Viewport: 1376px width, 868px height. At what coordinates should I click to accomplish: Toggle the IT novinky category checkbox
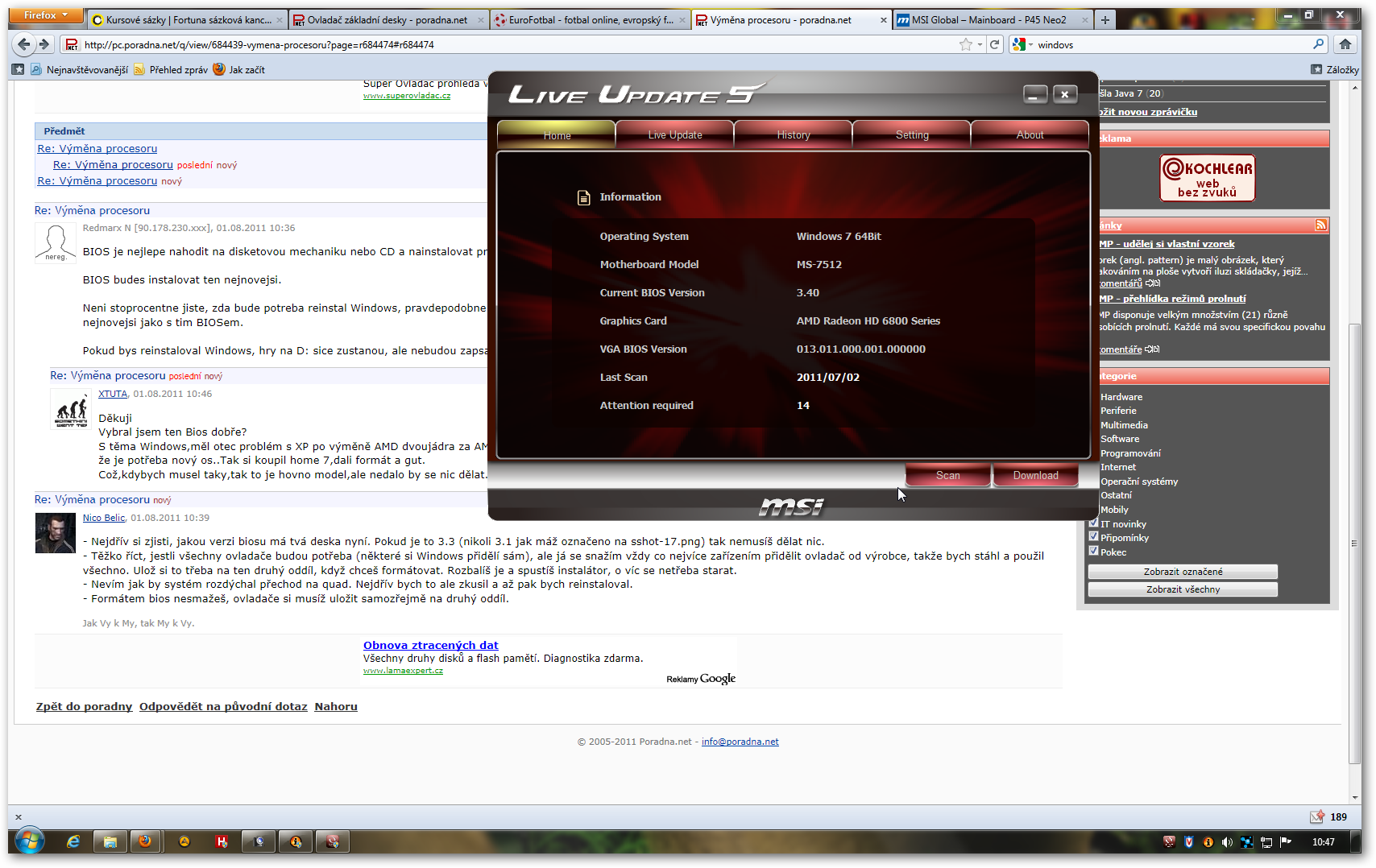tap(1093, 523)
